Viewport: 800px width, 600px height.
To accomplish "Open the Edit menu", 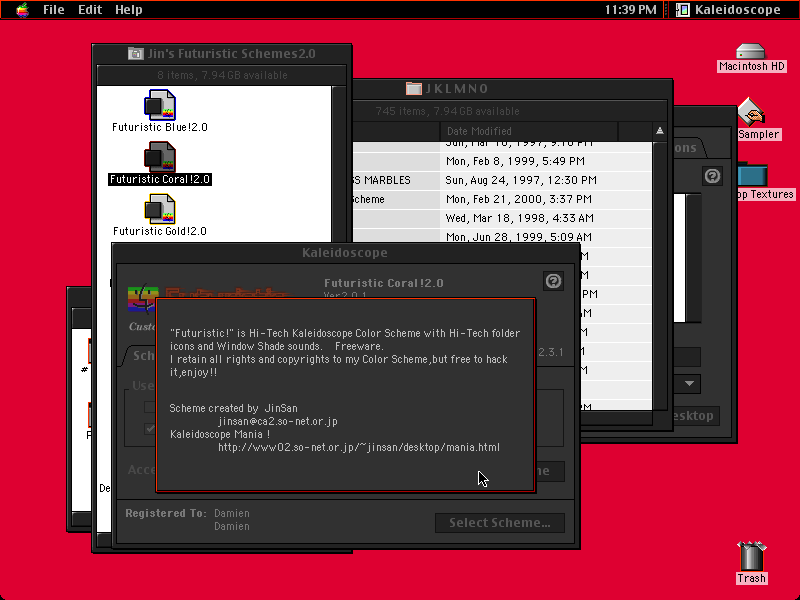I will click(90, 10).
